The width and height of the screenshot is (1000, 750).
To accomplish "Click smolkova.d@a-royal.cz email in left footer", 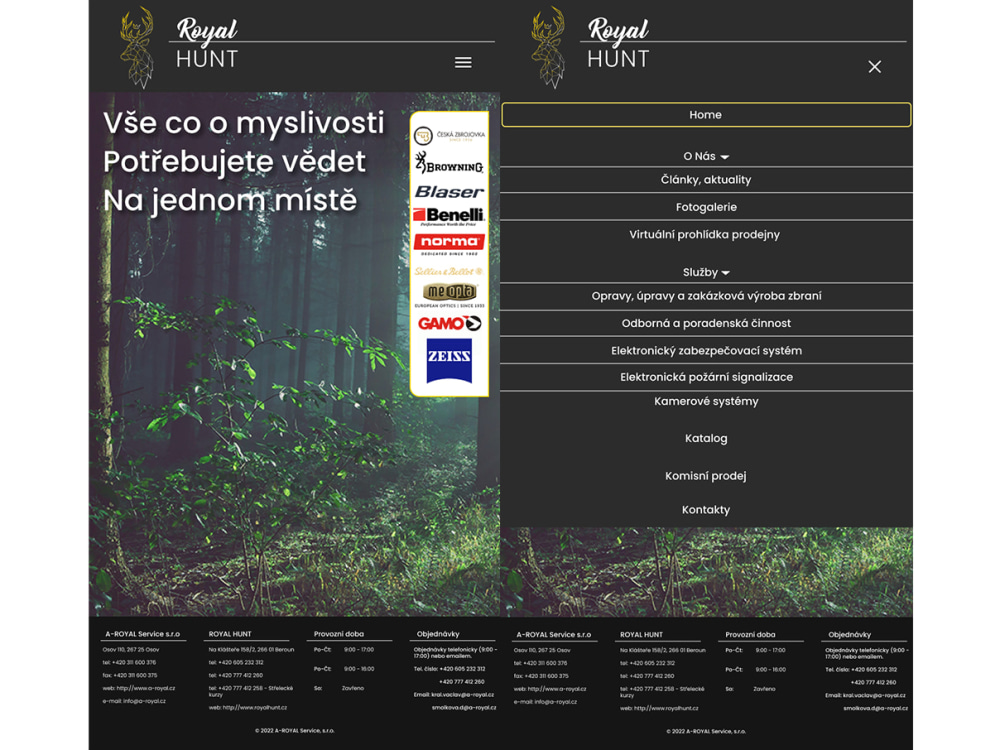I will point(464,707).
